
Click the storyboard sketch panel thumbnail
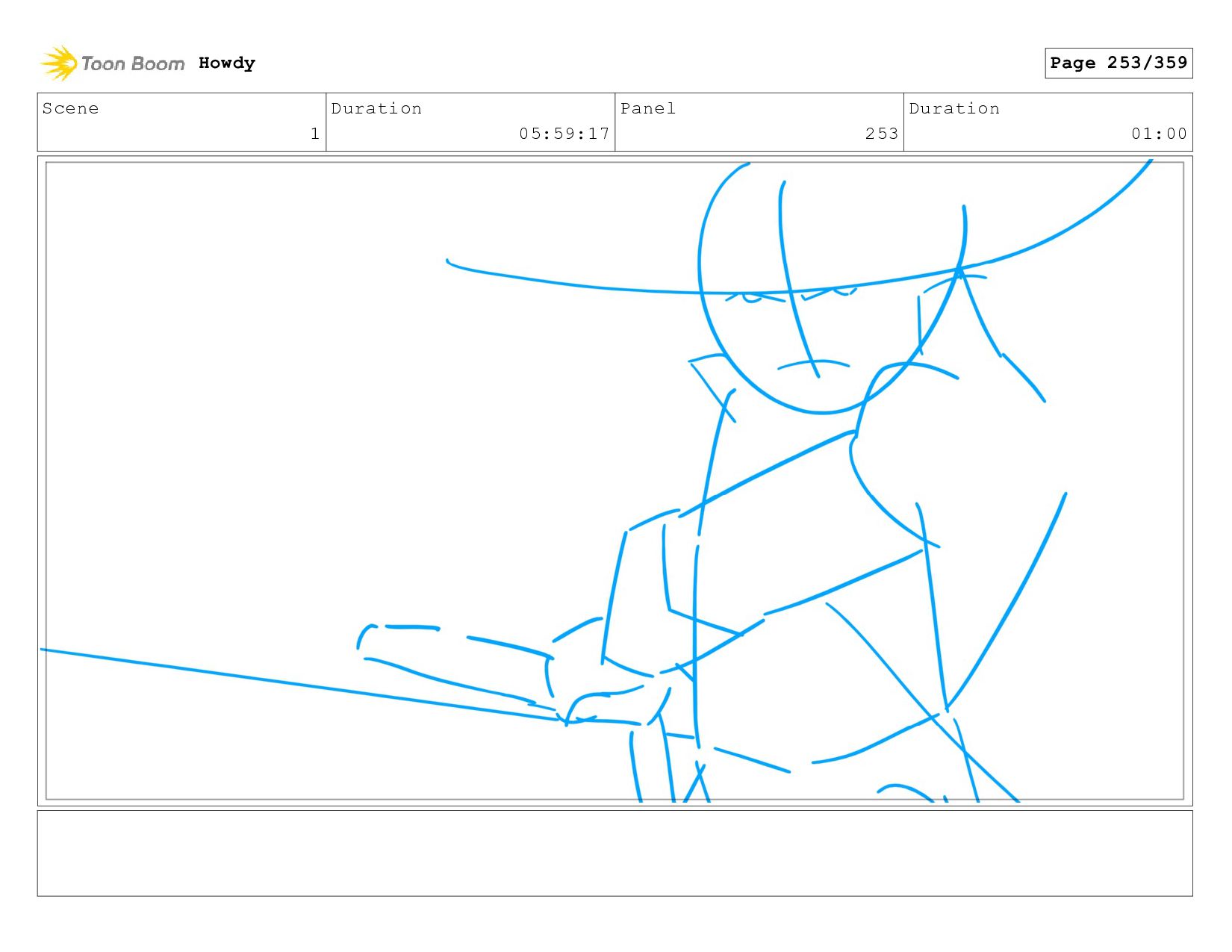click(615, 481)
